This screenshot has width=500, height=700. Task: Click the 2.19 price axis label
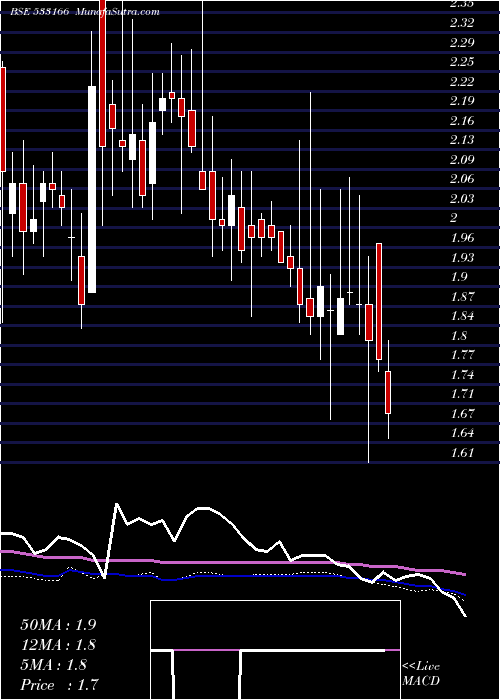(462, 101)
